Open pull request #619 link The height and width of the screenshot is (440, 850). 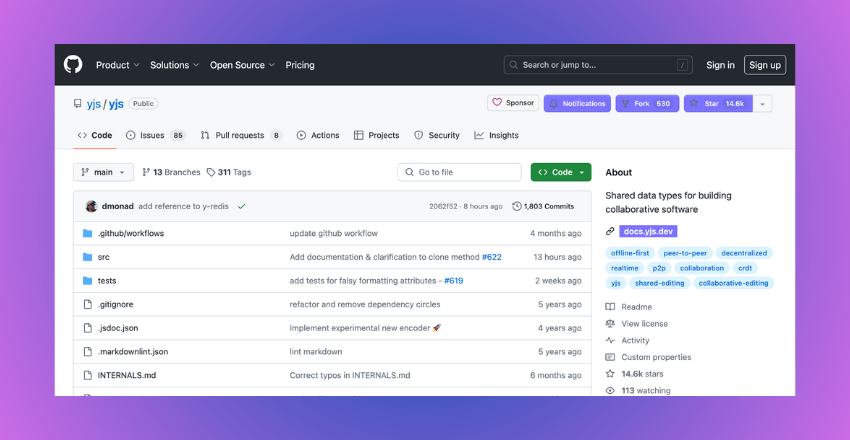pos(454,281)
